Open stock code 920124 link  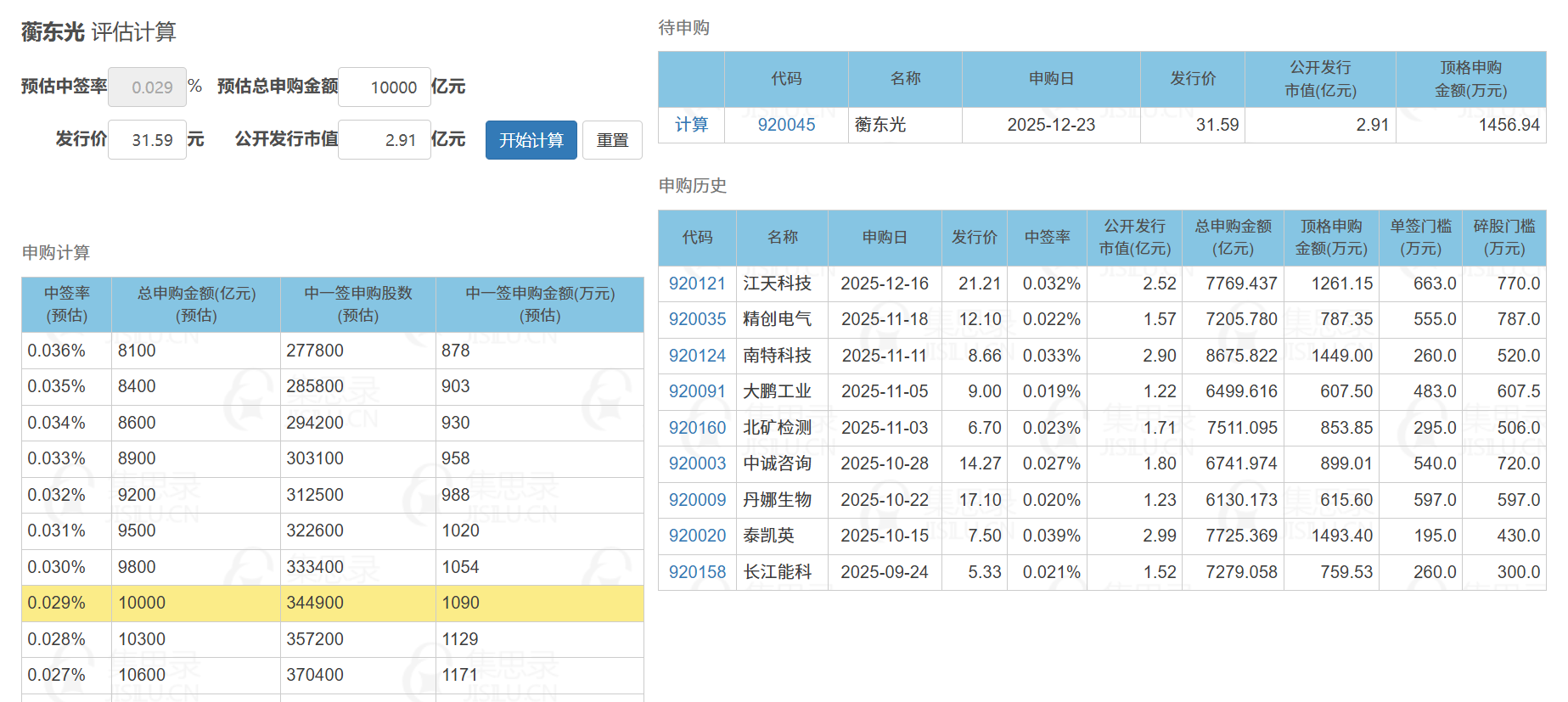click(697, 356)
